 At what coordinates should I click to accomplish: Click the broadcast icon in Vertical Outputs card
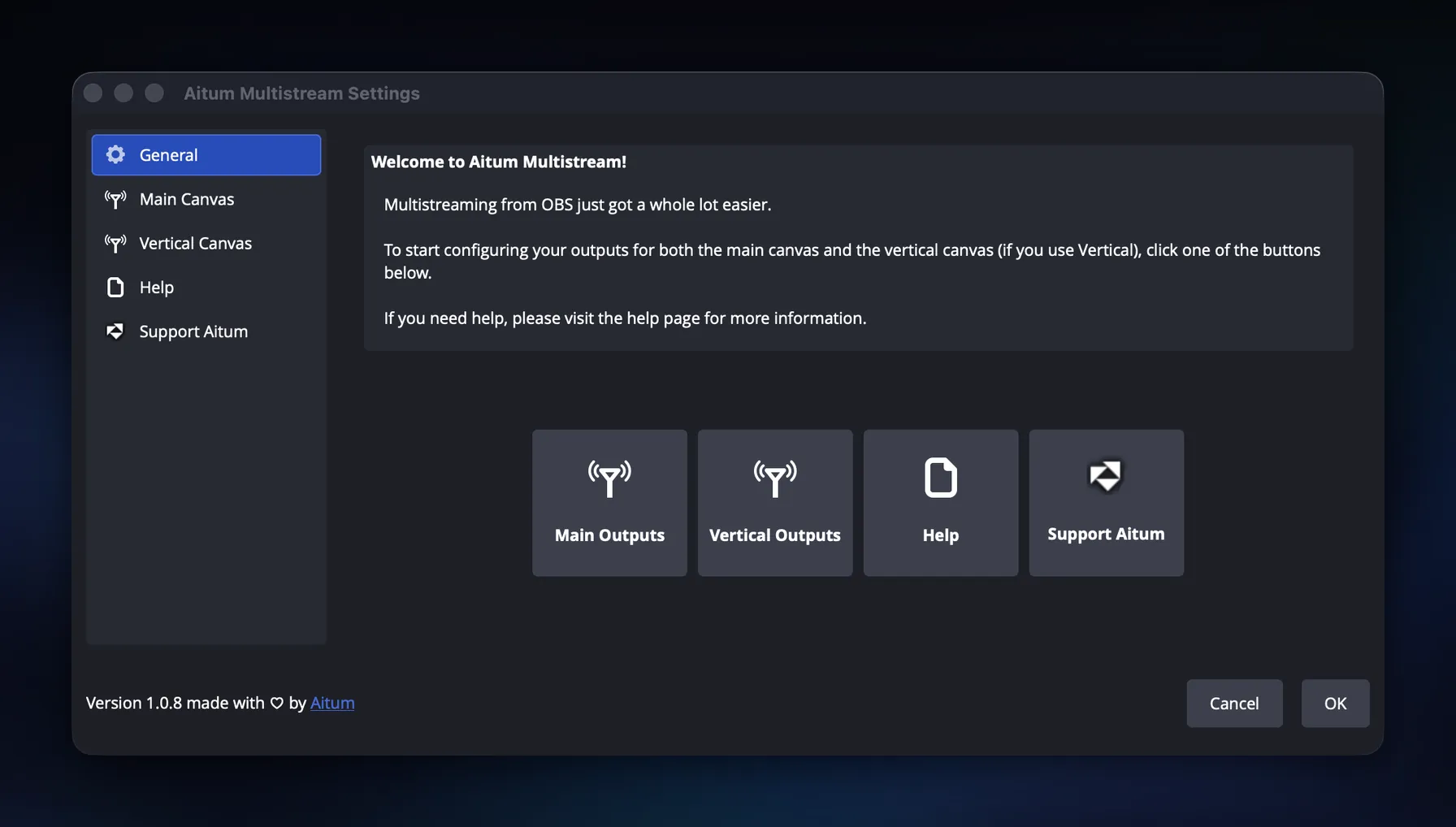pos(775,478)
